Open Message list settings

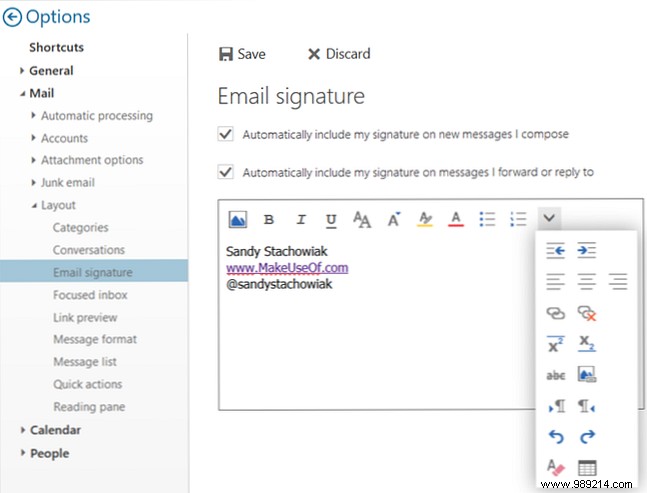tap(85, 362)
